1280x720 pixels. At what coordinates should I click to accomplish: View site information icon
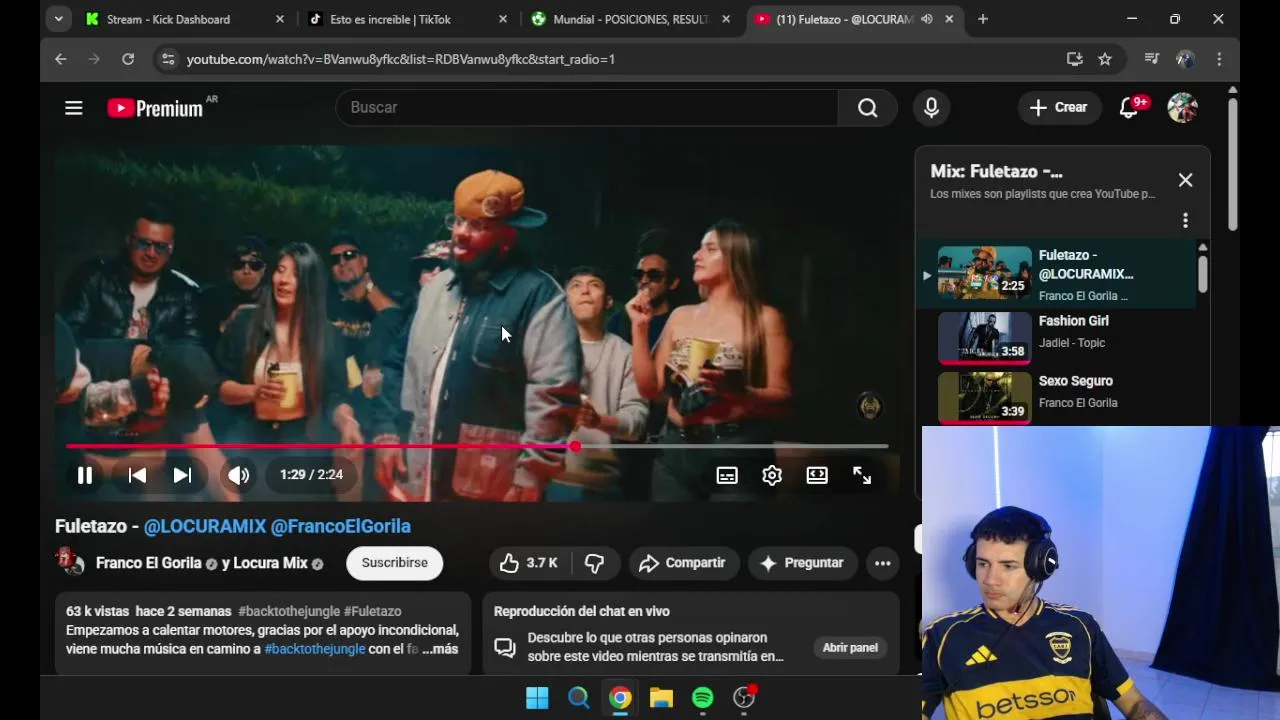point(168,59)
